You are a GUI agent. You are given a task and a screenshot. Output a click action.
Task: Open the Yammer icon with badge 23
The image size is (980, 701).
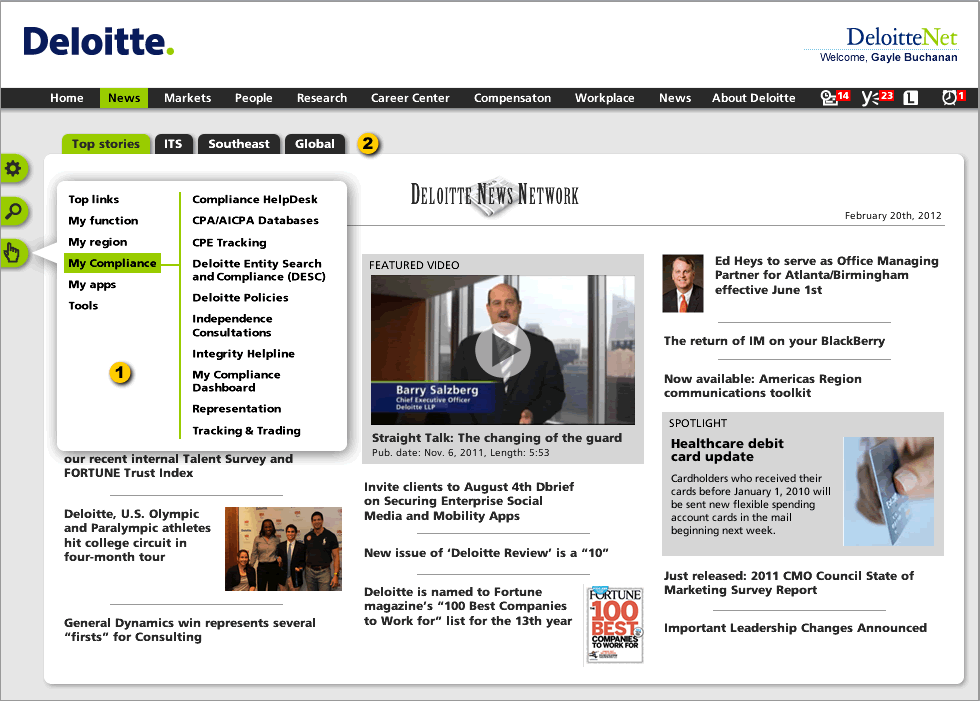pyautogui.click(x=878, y=97)
